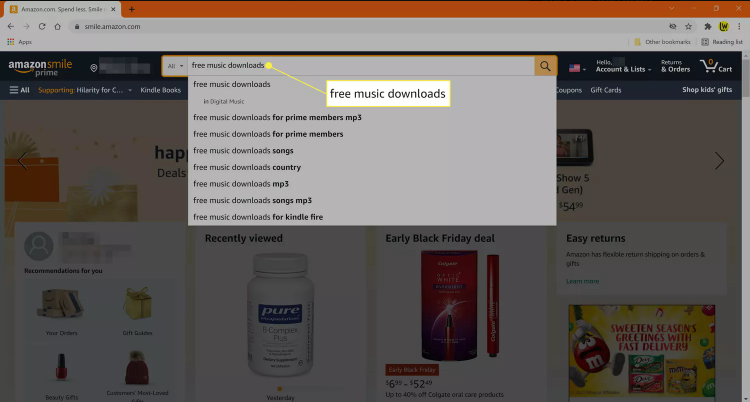Open Customers' Most-Loved Gifts hat image
Viewport: 750px width, 402px height.
pyautogui.click(x=137, y=368)
